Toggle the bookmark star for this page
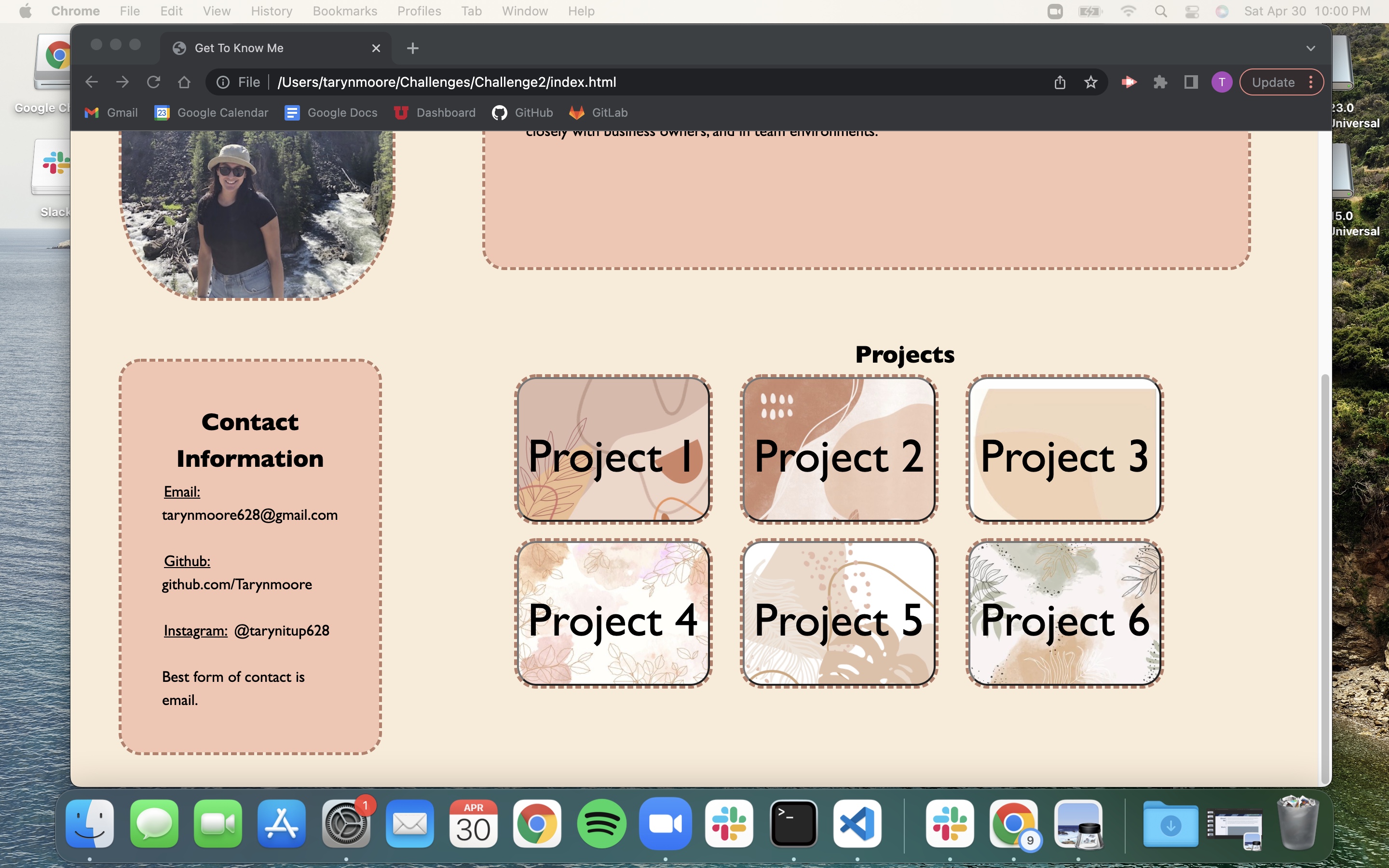The image size is (1389, 868). click(1090, 82)
